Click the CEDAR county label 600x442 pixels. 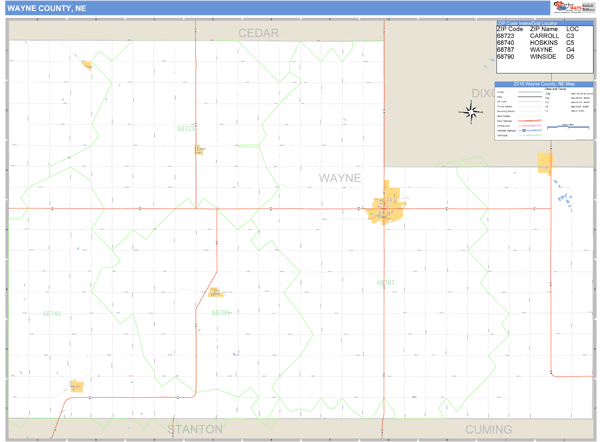(258, 33)
